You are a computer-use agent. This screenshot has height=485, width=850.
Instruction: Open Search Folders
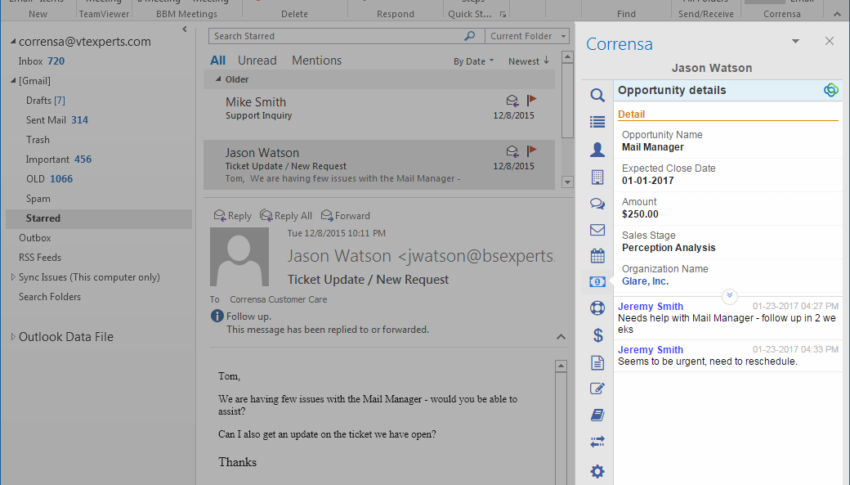(x=49, y=296)
